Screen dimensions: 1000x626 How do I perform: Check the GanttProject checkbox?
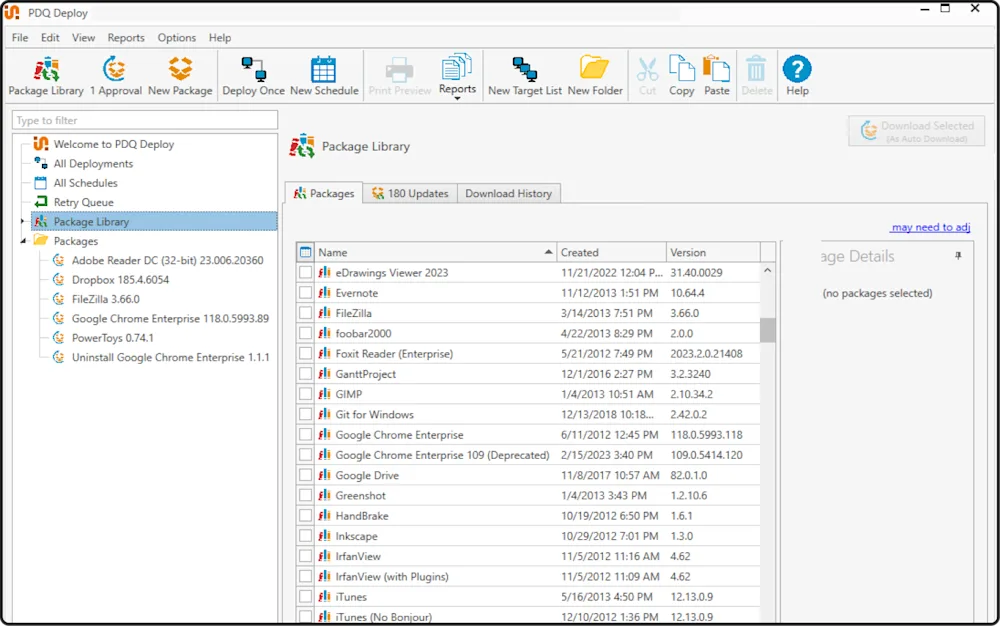[x=305, y=374]
